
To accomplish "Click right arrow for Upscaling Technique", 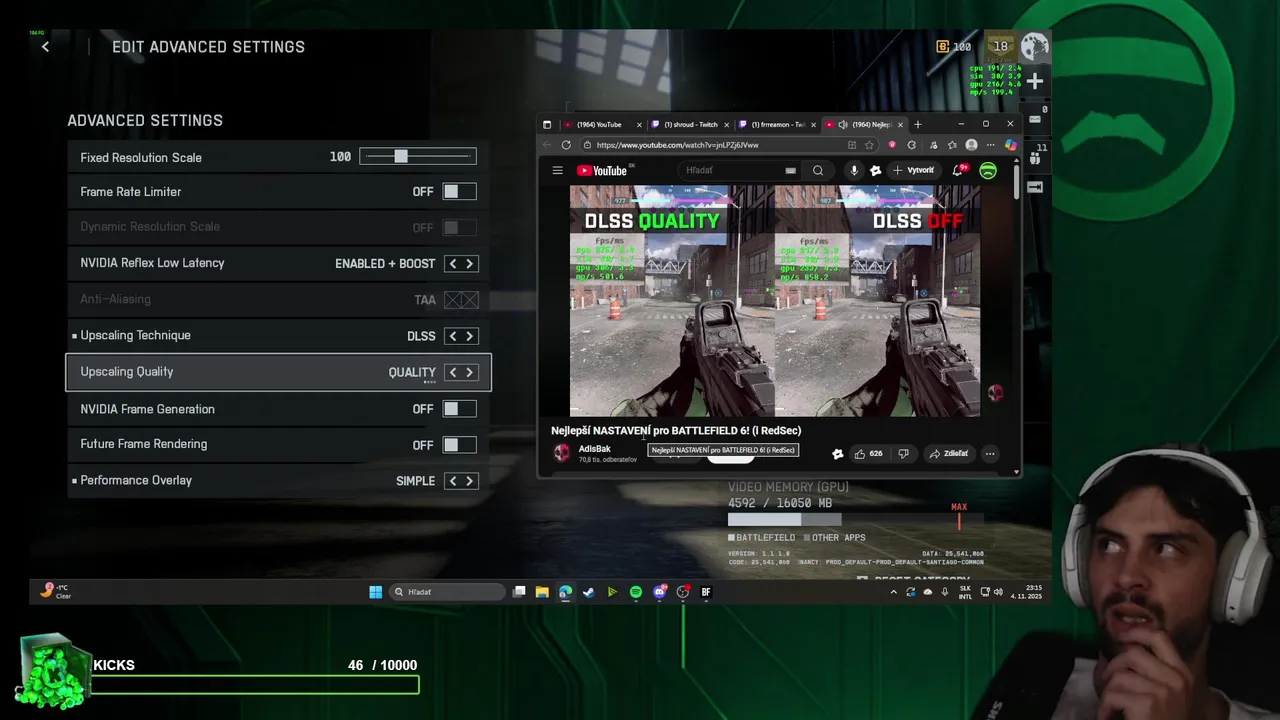I will pyautogui.click(x=469, y=336).
